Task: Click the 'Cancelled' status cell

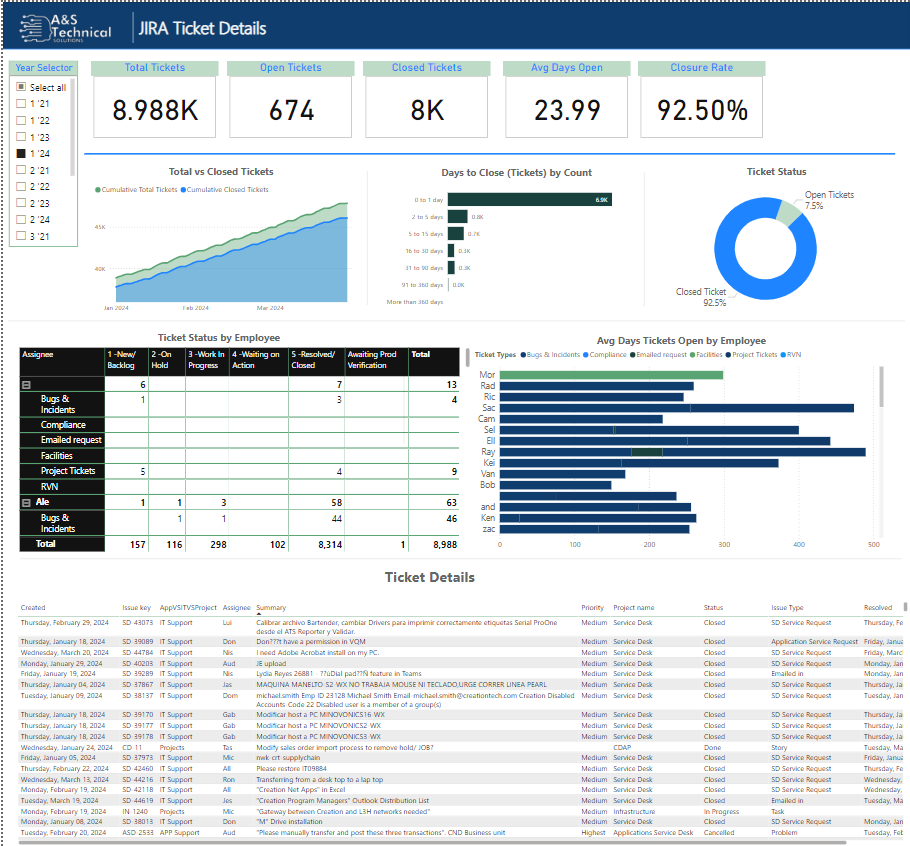Action: [719, 833]
